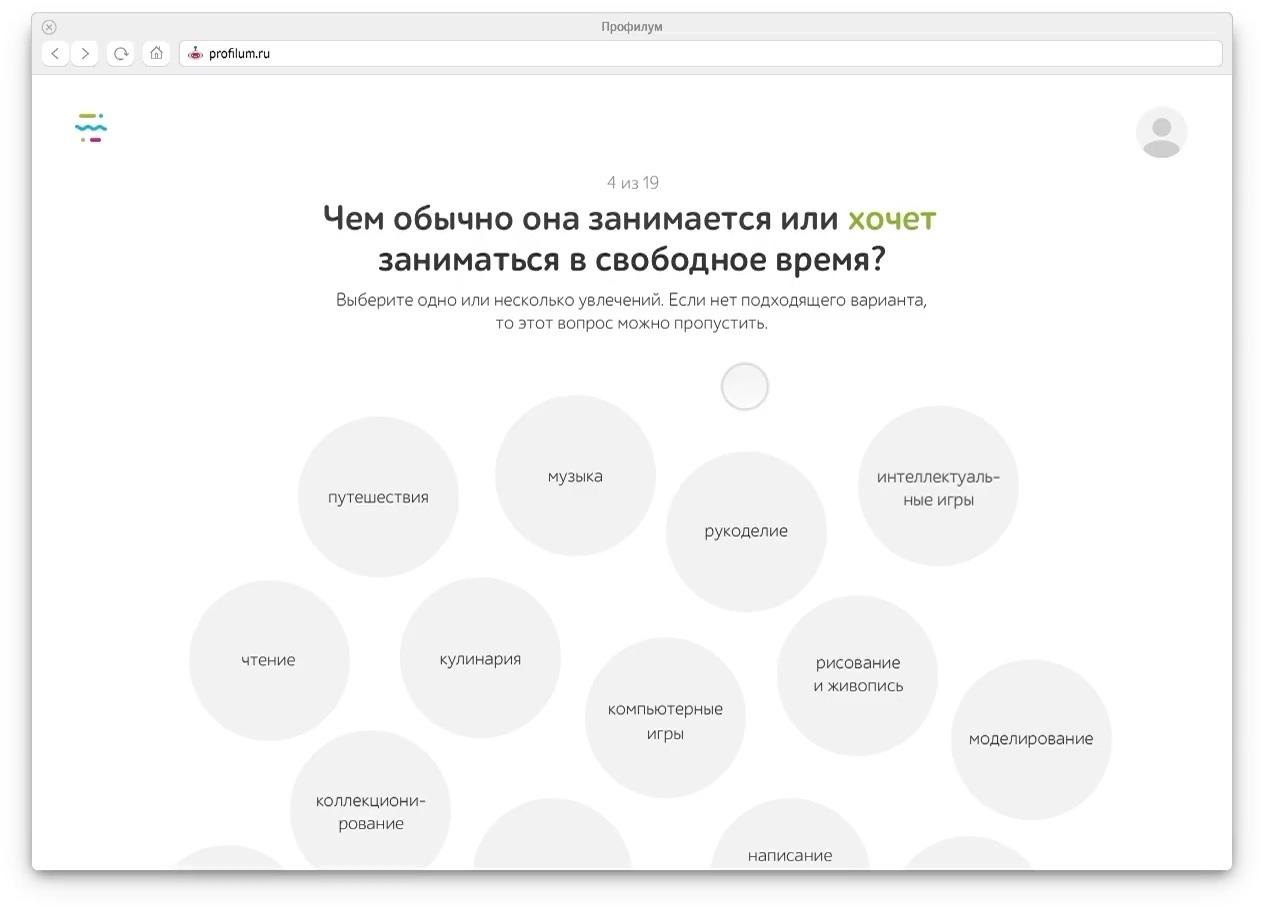Click the small empty circle above рукоделие

coord(745,387)
